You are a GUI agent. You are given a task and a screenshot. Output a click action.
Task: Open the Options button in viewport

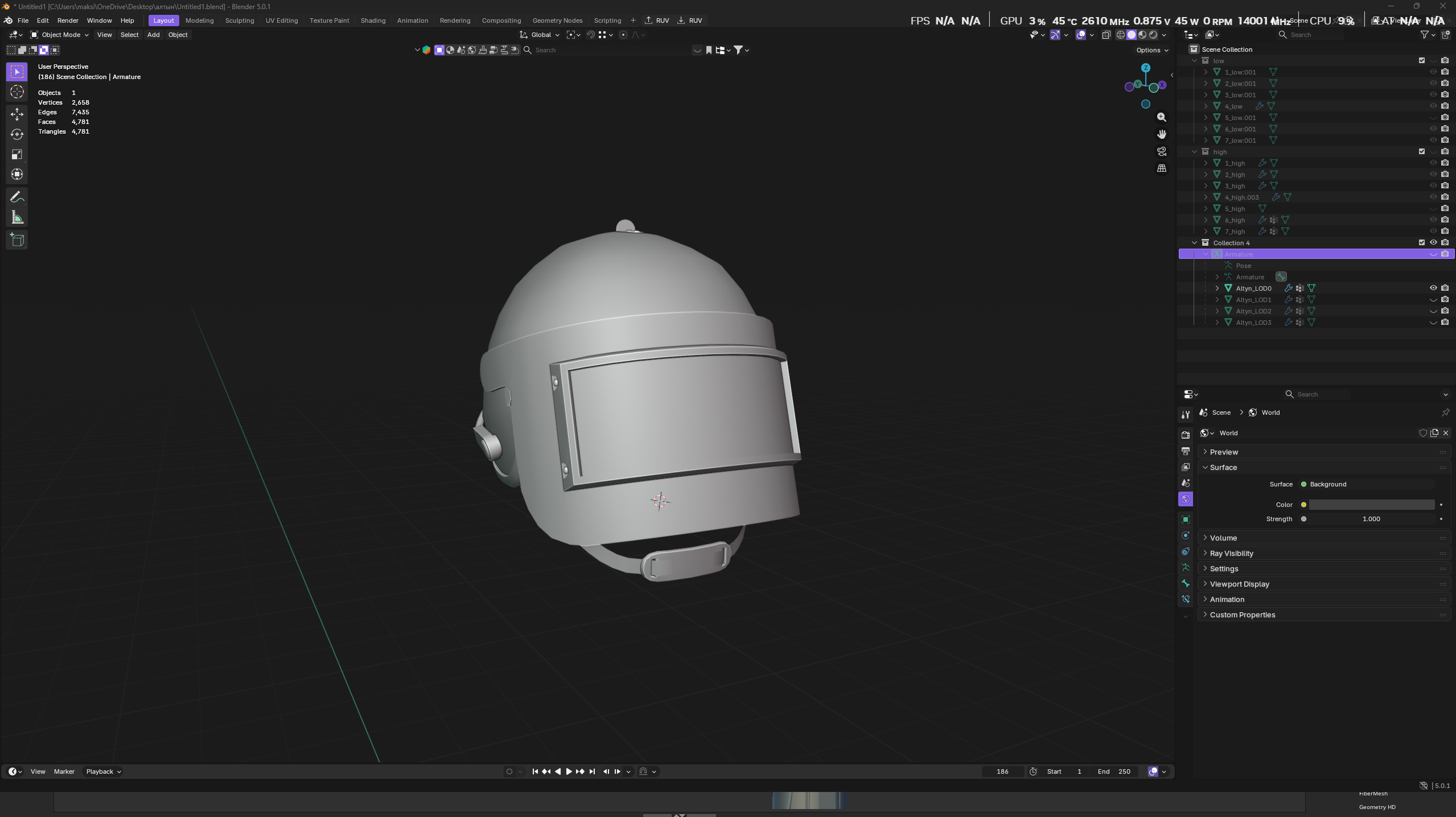coord(1151,50)
